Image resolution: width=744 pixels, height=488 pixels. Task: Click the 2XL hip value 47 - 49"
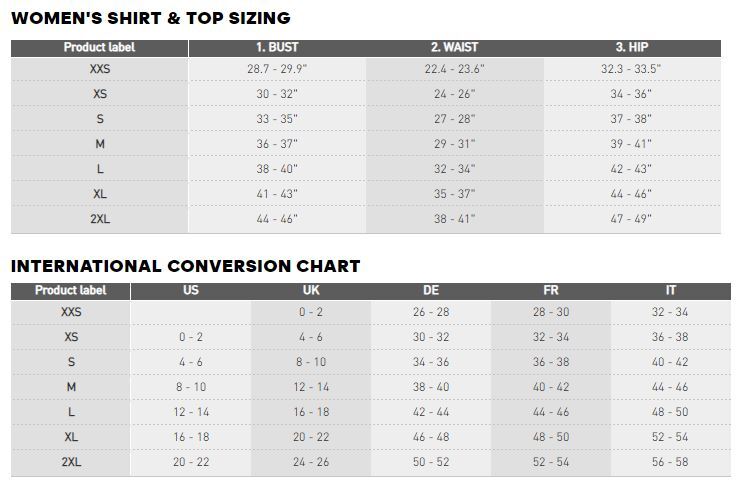[631, 219]
